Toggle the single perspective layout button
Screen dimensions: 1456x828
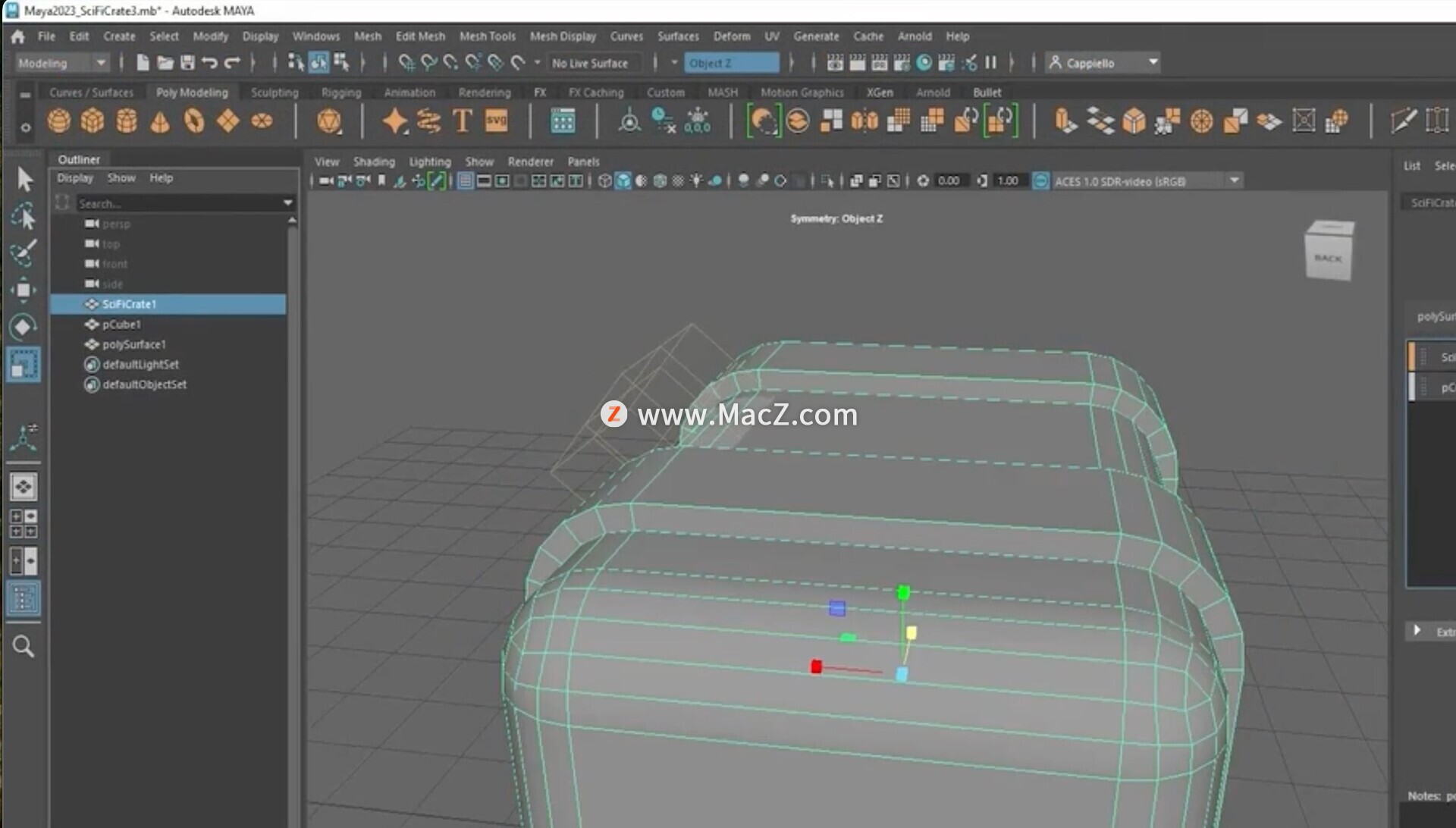[24, 487]
